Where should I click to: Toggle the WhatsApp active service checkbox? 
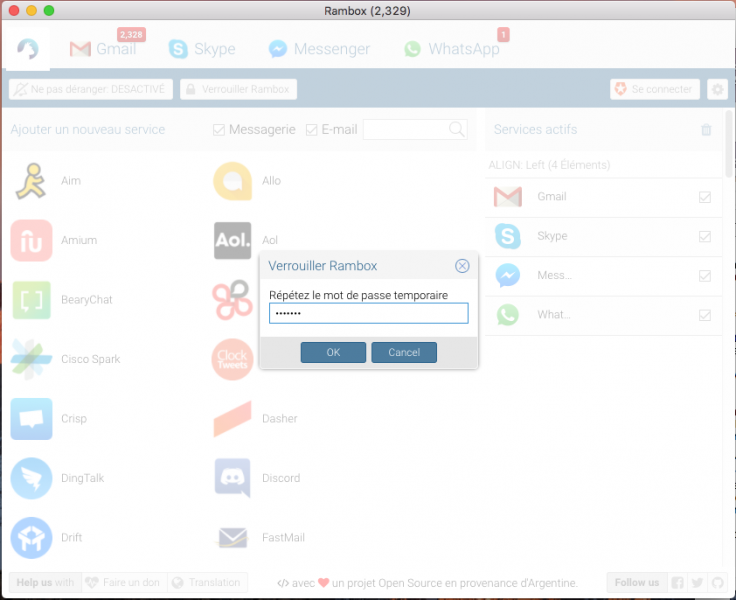click(x=705, y=315)
